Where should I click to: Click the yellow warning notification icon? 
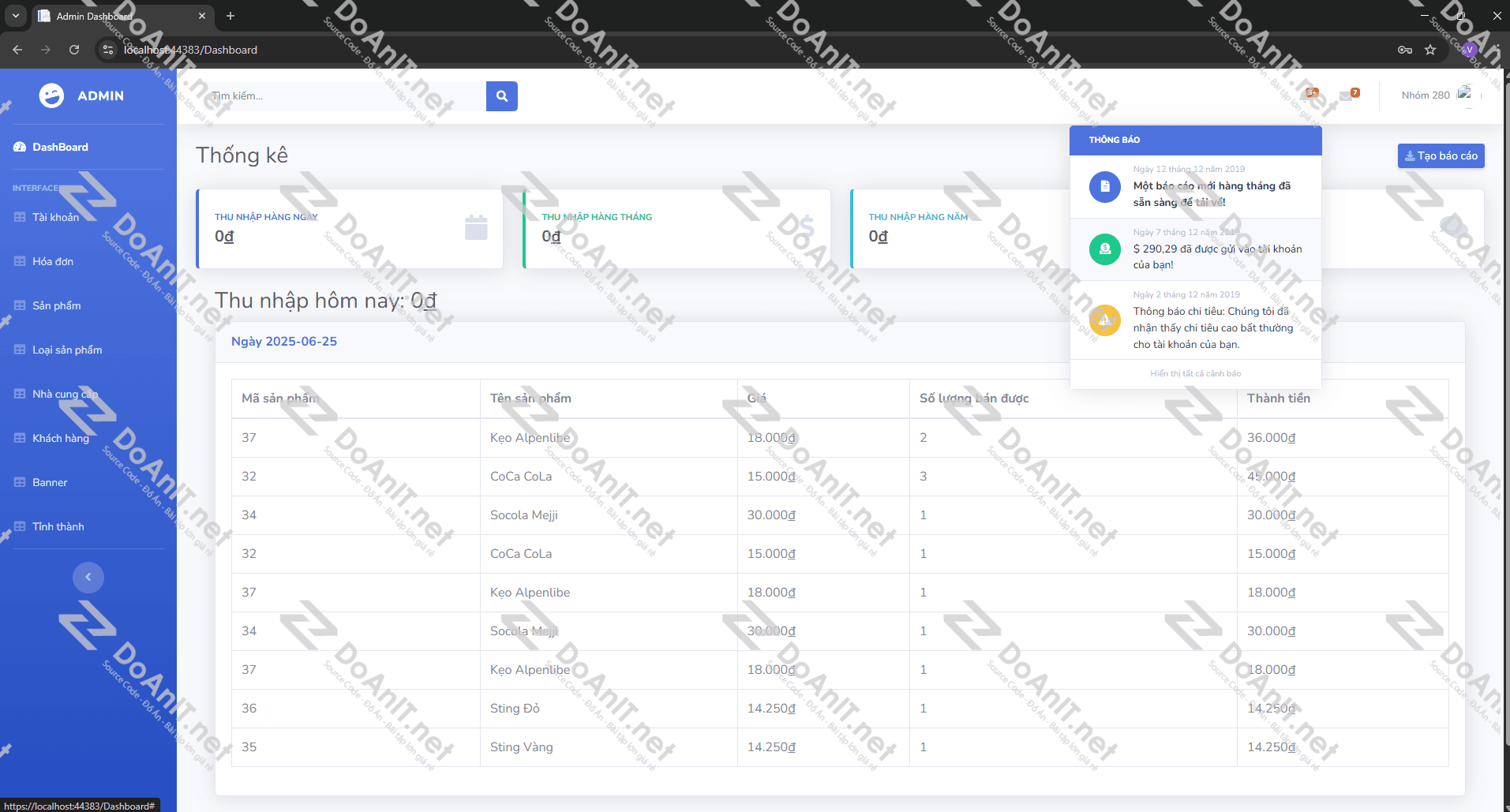(x=1104, y=320)
